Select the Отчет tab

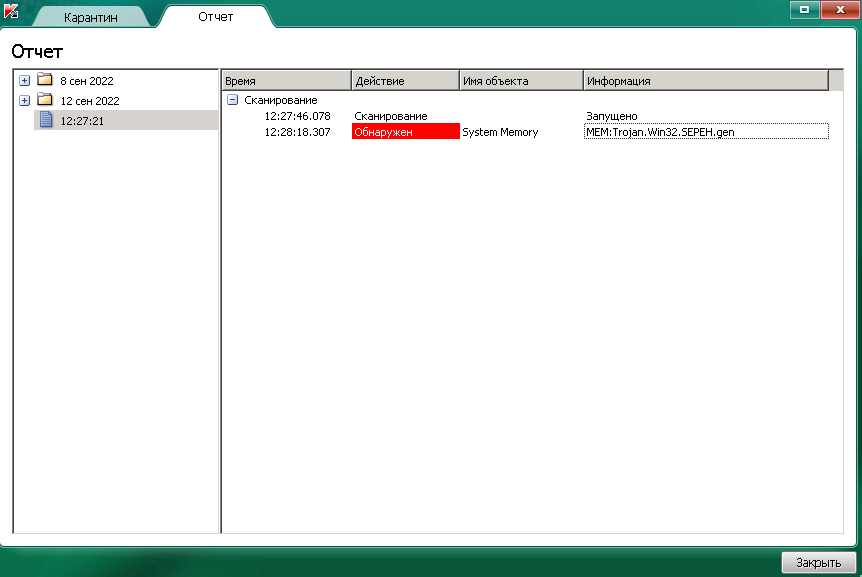[x=216, y=16]
